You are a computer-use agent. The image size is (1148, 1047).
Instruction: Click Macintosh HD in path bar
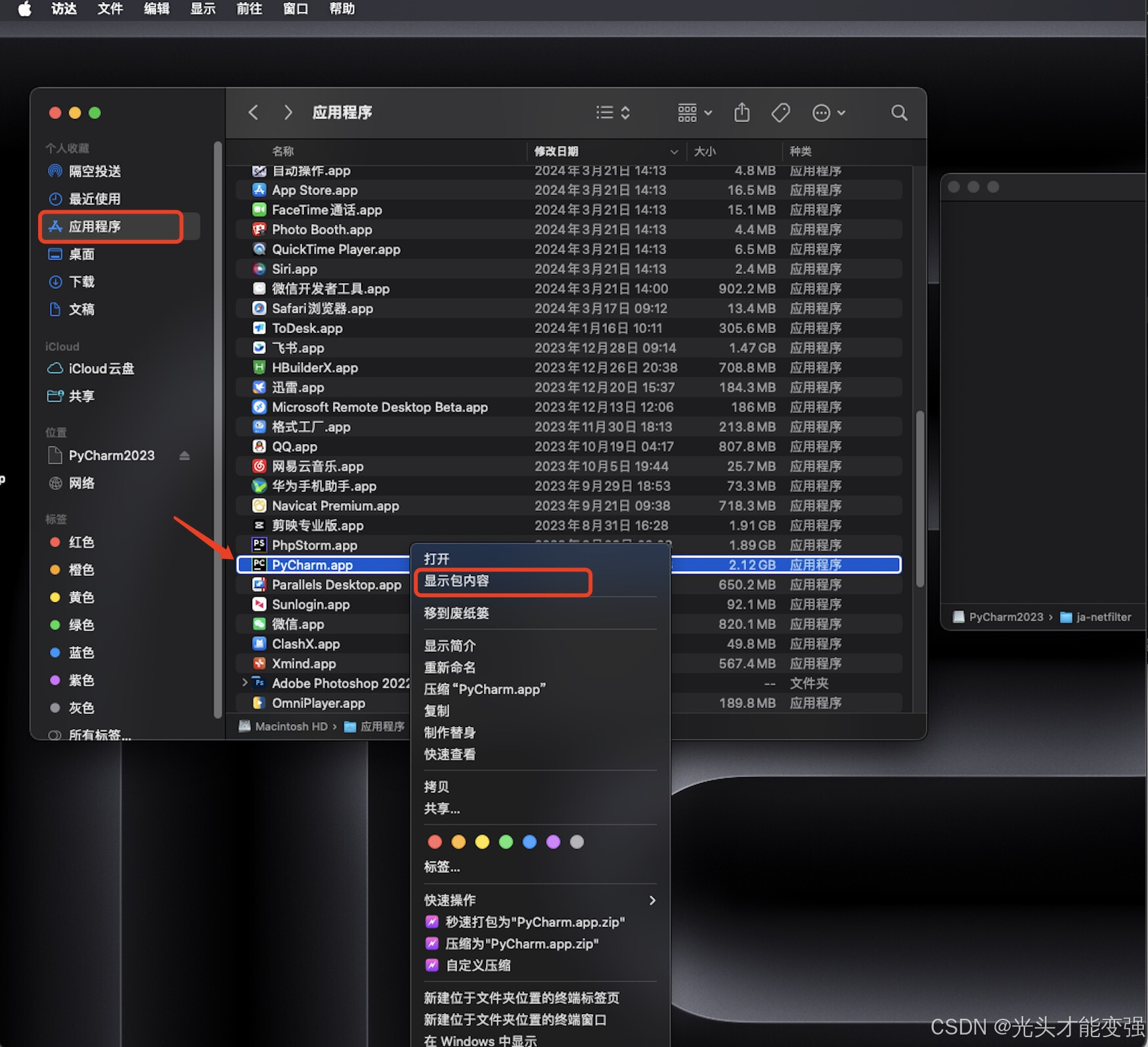284,726
